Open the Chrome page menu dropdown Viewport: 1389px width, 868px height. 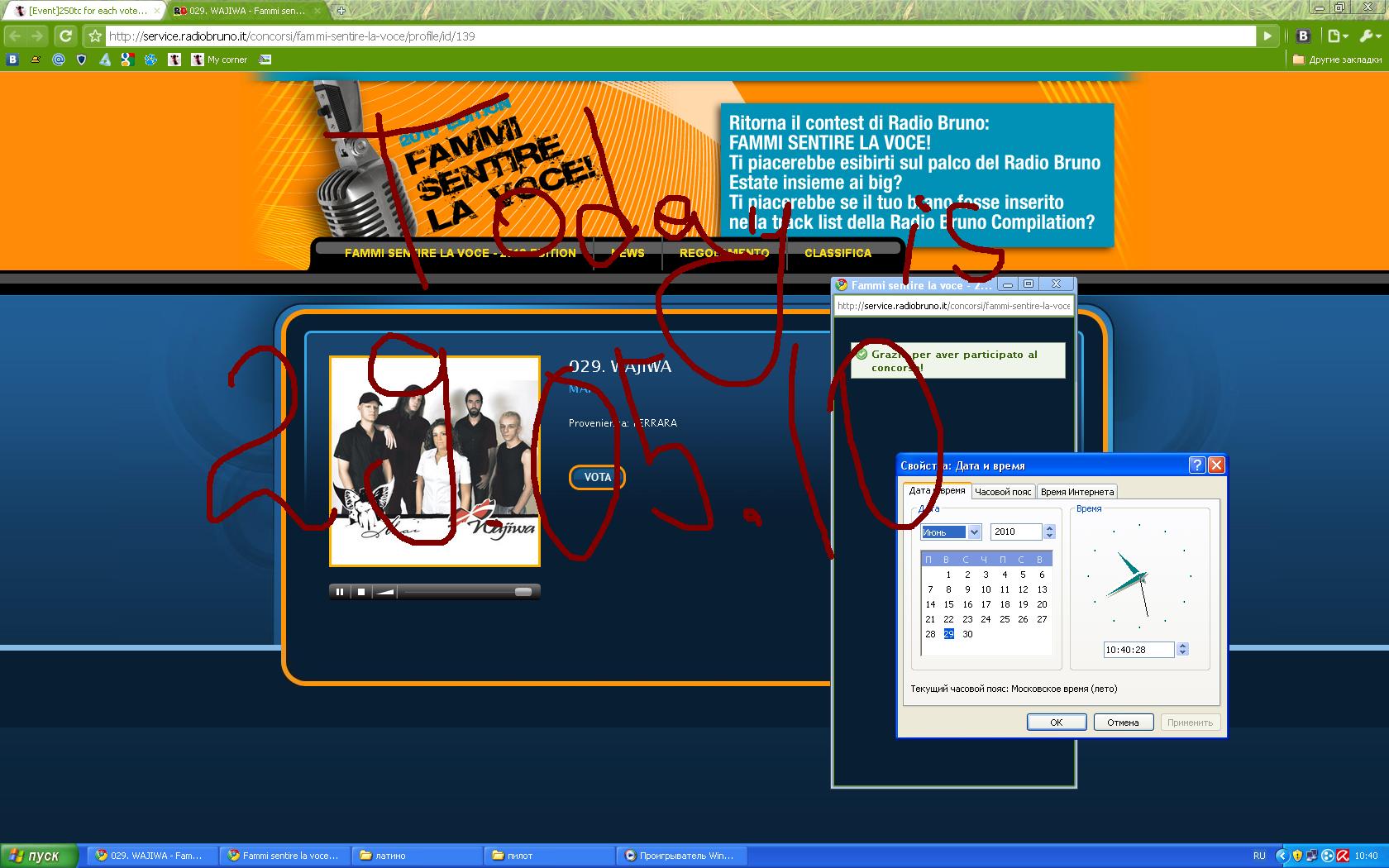(x=1338, y=36)
